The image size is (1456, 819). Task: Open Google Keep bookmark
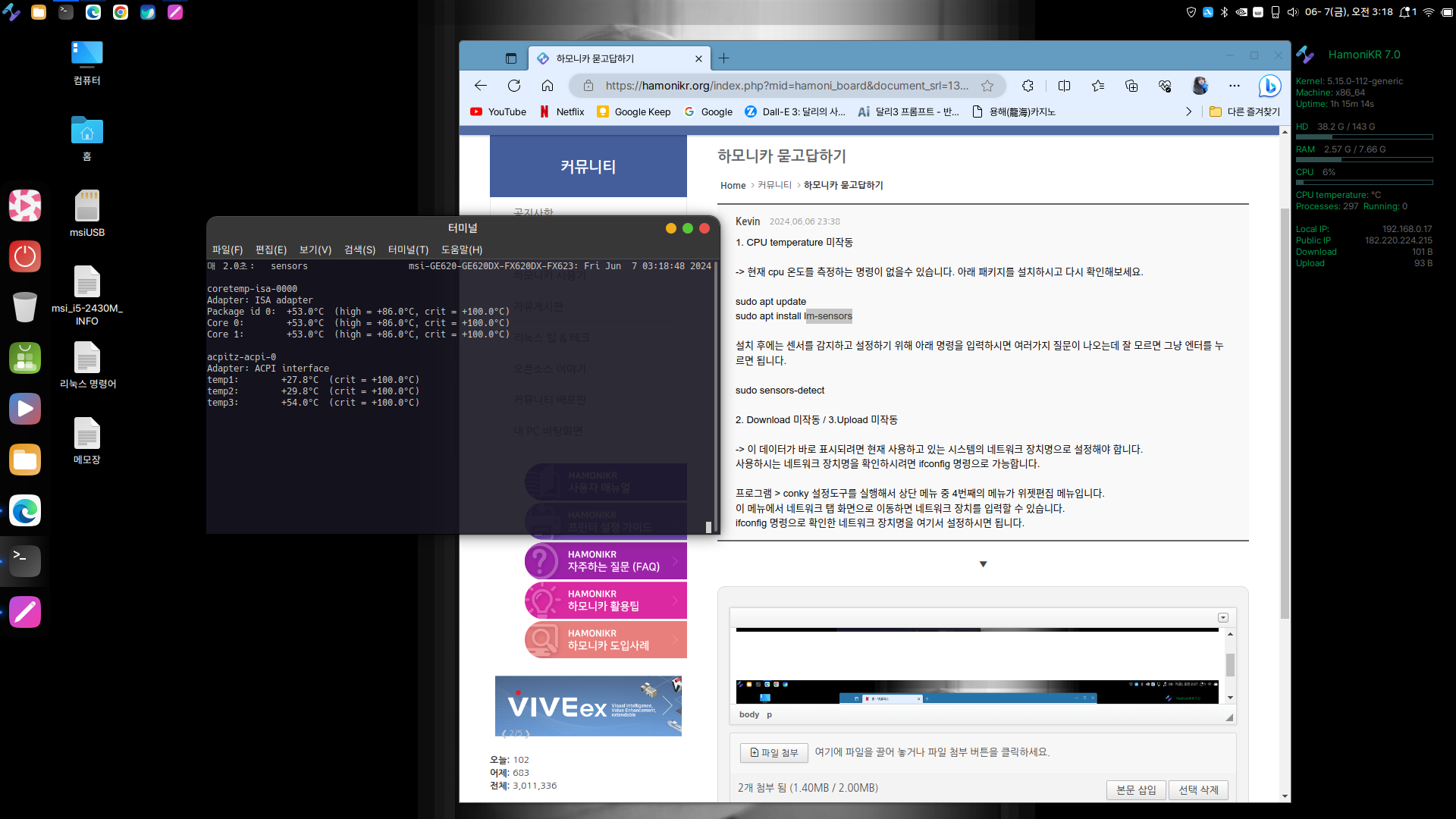pos(634,111)
